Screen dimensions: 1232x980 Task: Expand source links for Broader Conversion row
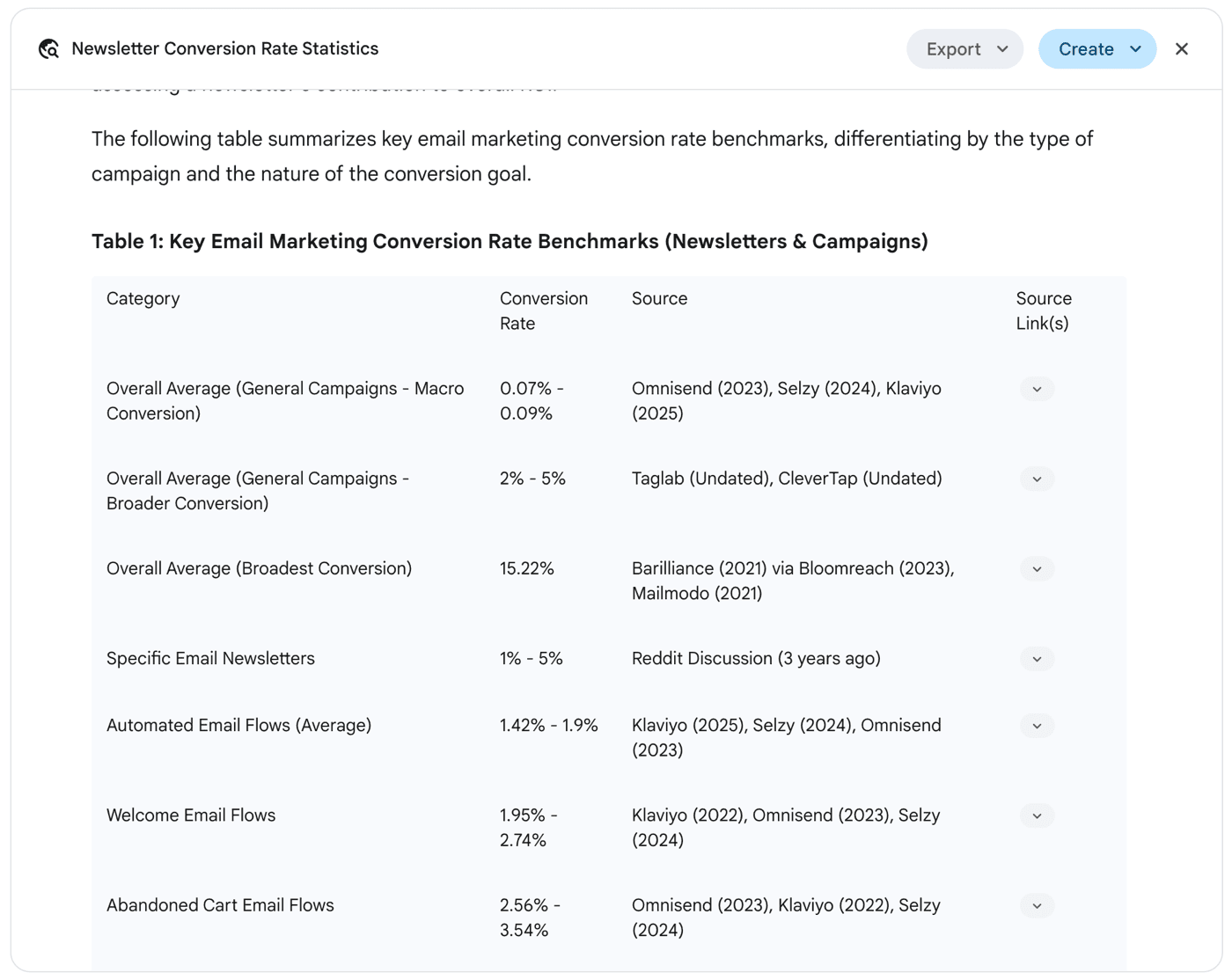pos(1037,479)
